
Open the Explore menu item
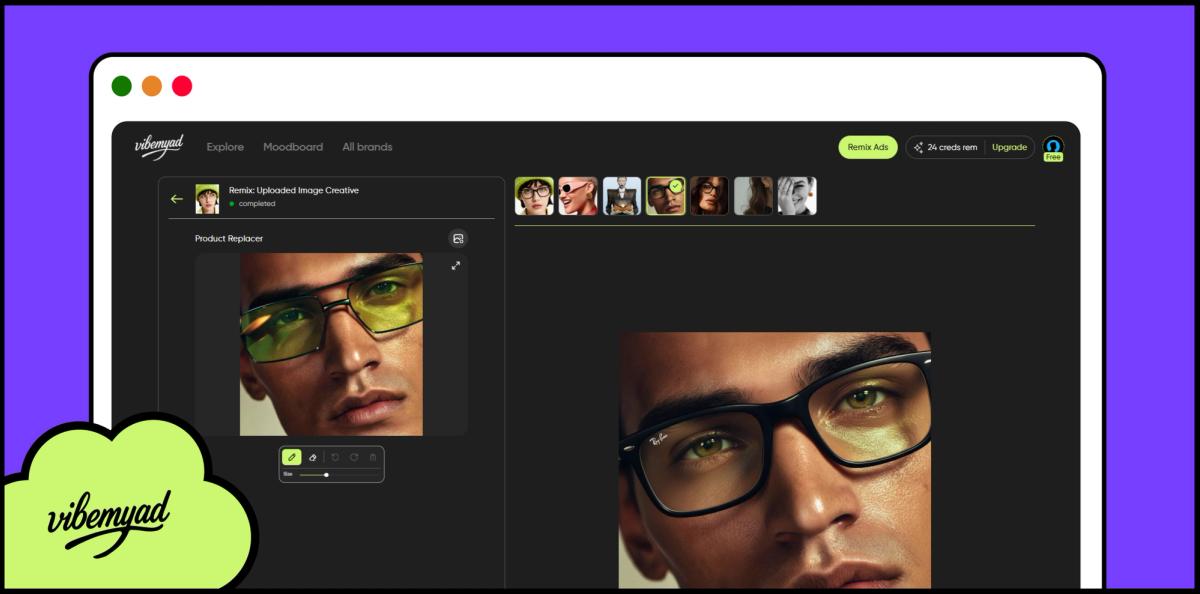coord(224,147)
